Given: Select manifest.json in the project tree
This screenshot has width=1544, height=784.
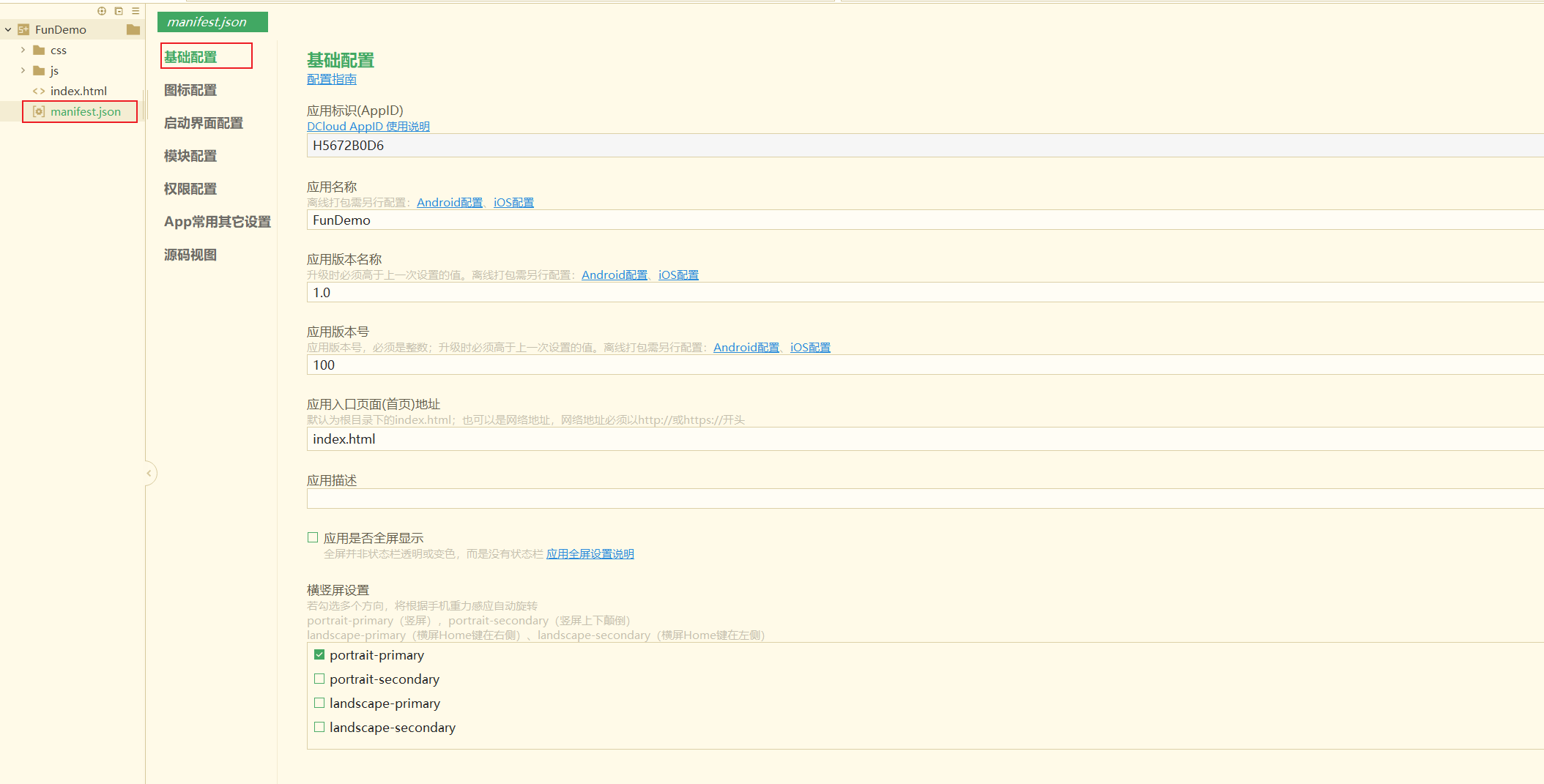Looking at the screenshot, I should point(86,112).
